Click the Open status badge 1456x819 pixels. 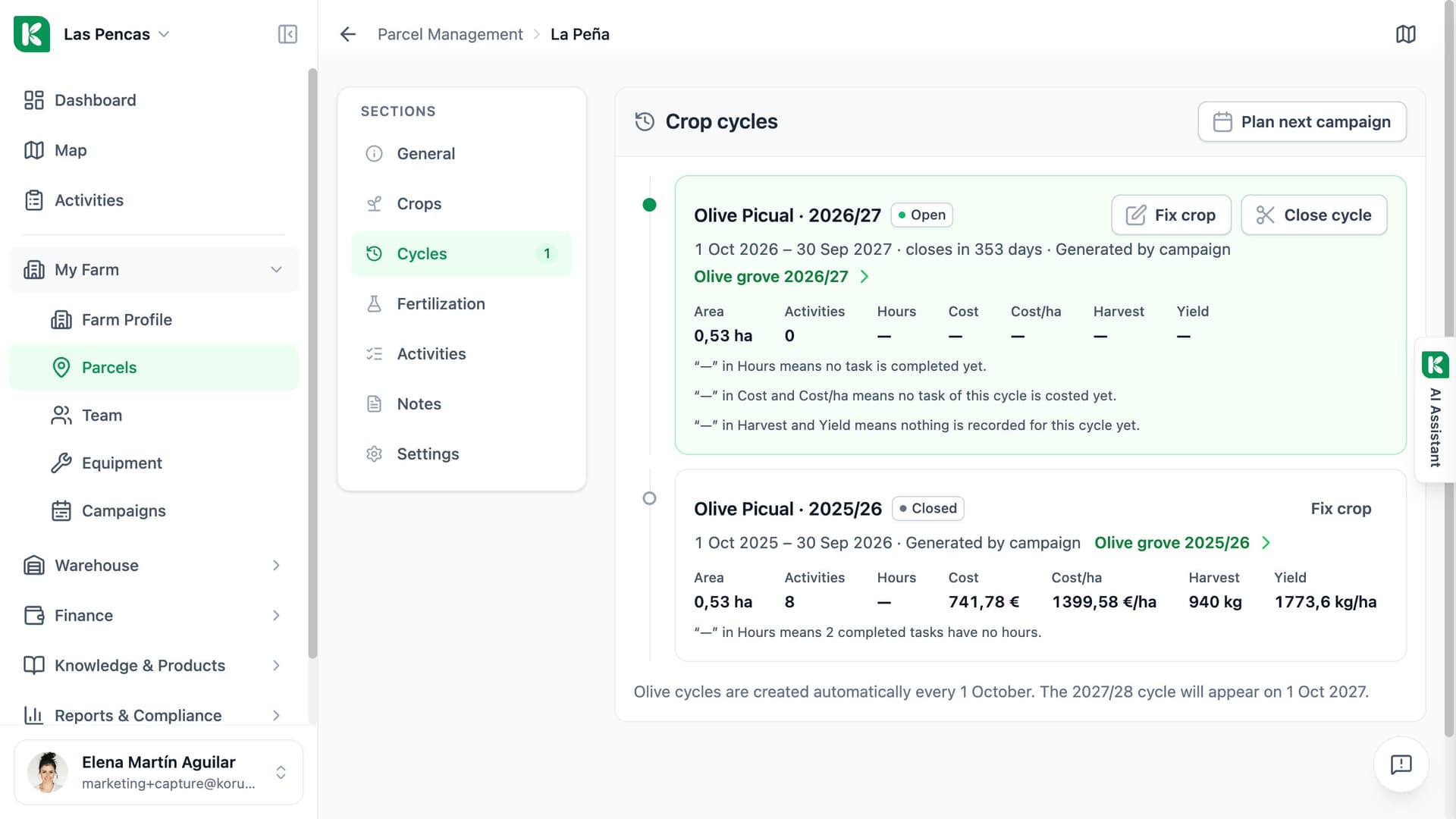921,215
